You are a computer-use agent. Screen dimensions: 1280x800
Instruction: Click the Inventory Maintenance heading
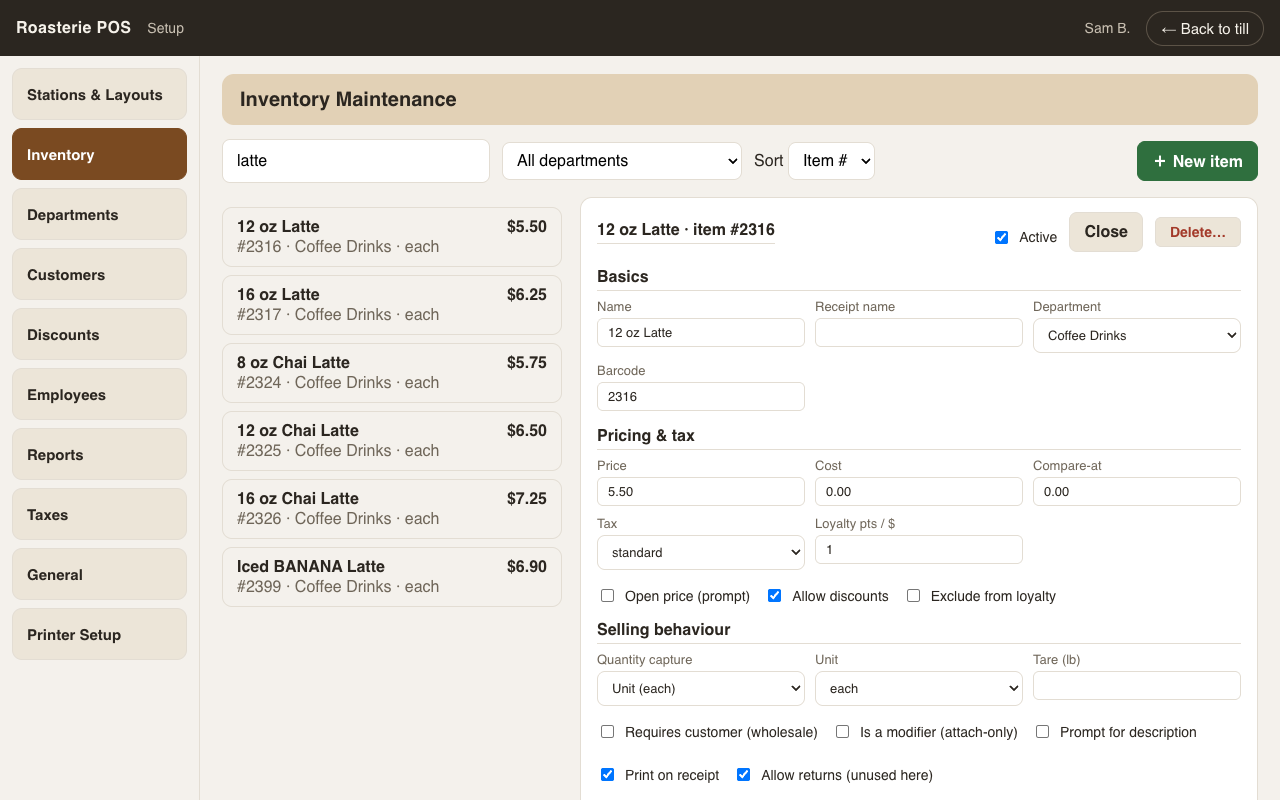pos(348,99)
